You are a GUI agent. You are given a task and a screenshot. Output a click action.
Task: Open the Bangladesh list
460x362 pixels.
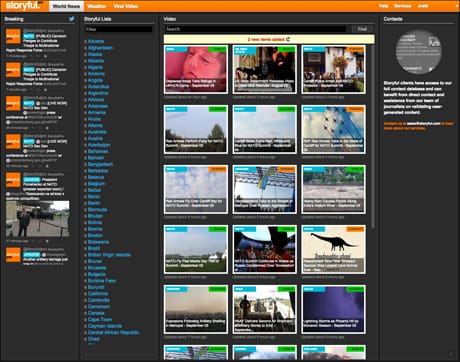100,164
